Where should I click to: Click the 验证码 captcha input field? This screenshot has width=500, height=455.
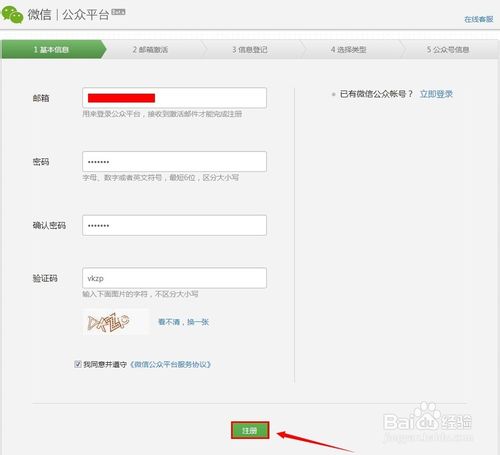(x=174, y=278)
